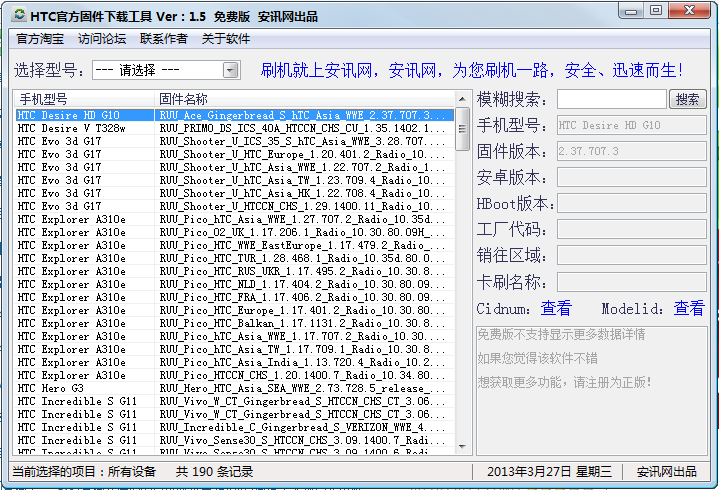Sort by the 手机型号 column header

point(85,99)
